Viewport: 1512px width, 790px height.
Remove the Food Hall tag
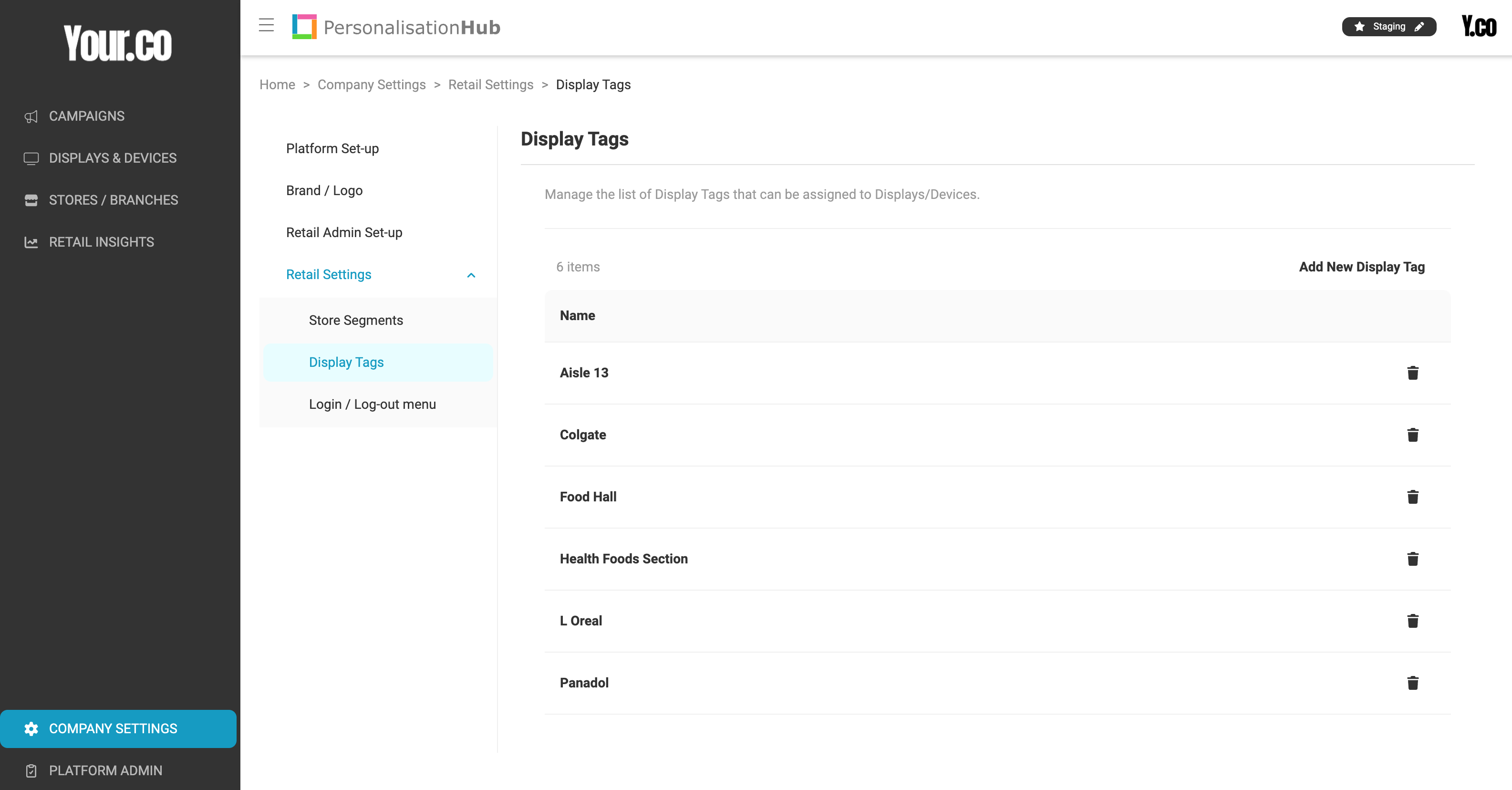point(1412,497)
